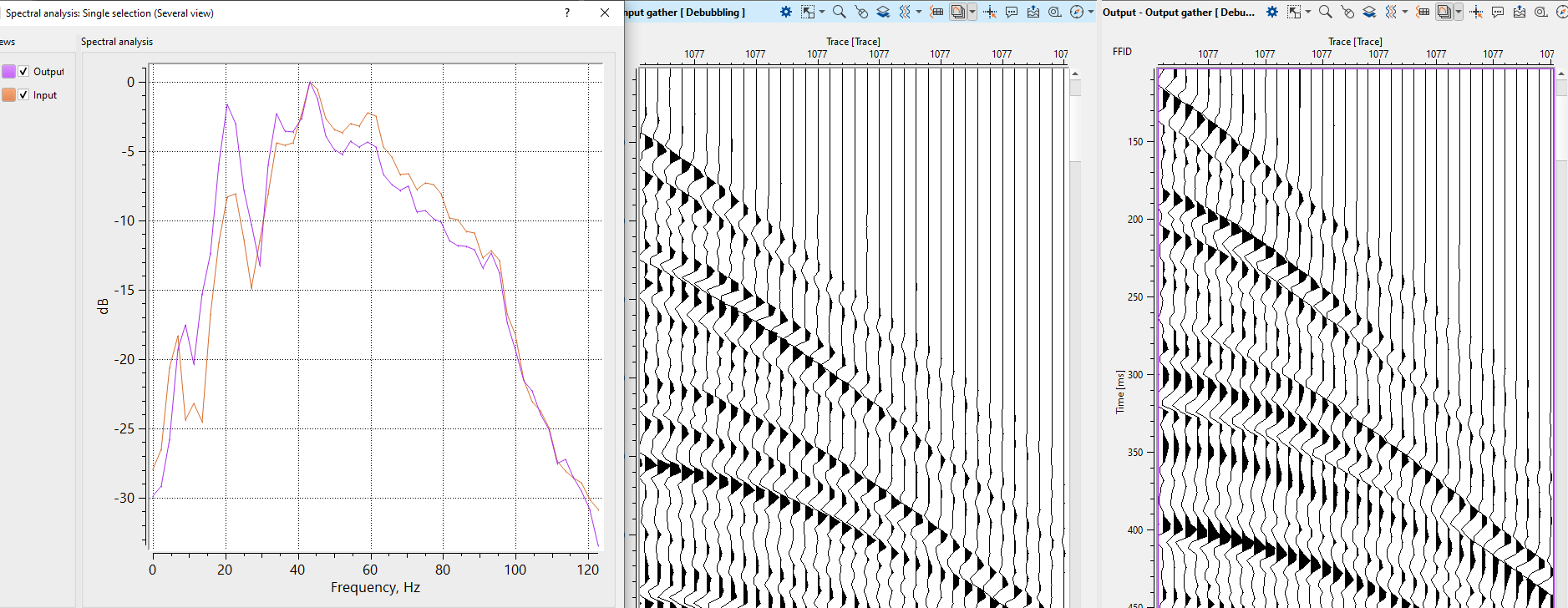The height and width of the screenshot is (608, 1568).
Task: Click comment bubble icon in Input gather toolbar
Action: 1012,12
